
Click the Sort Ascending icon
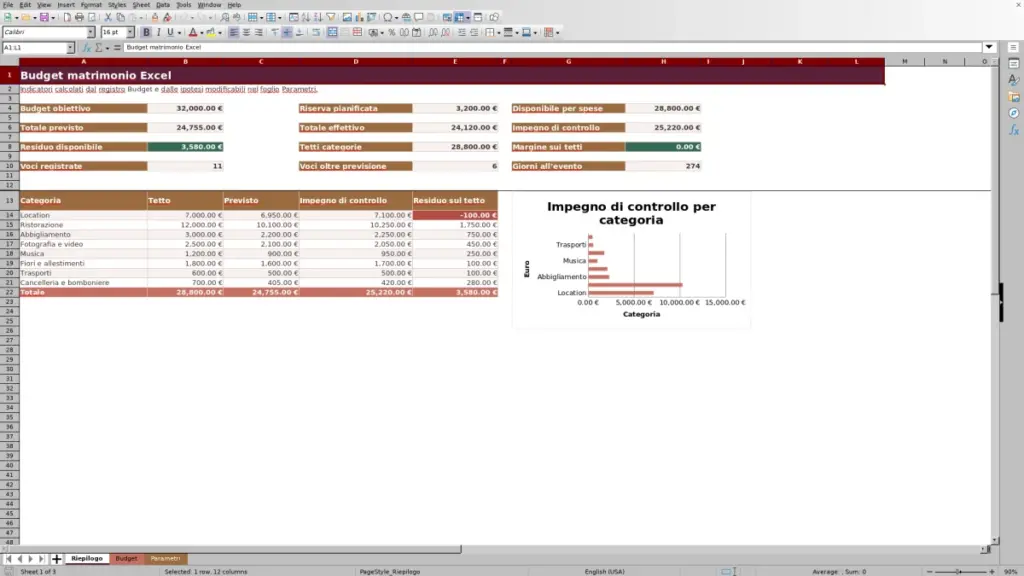[x=306, y=18]
